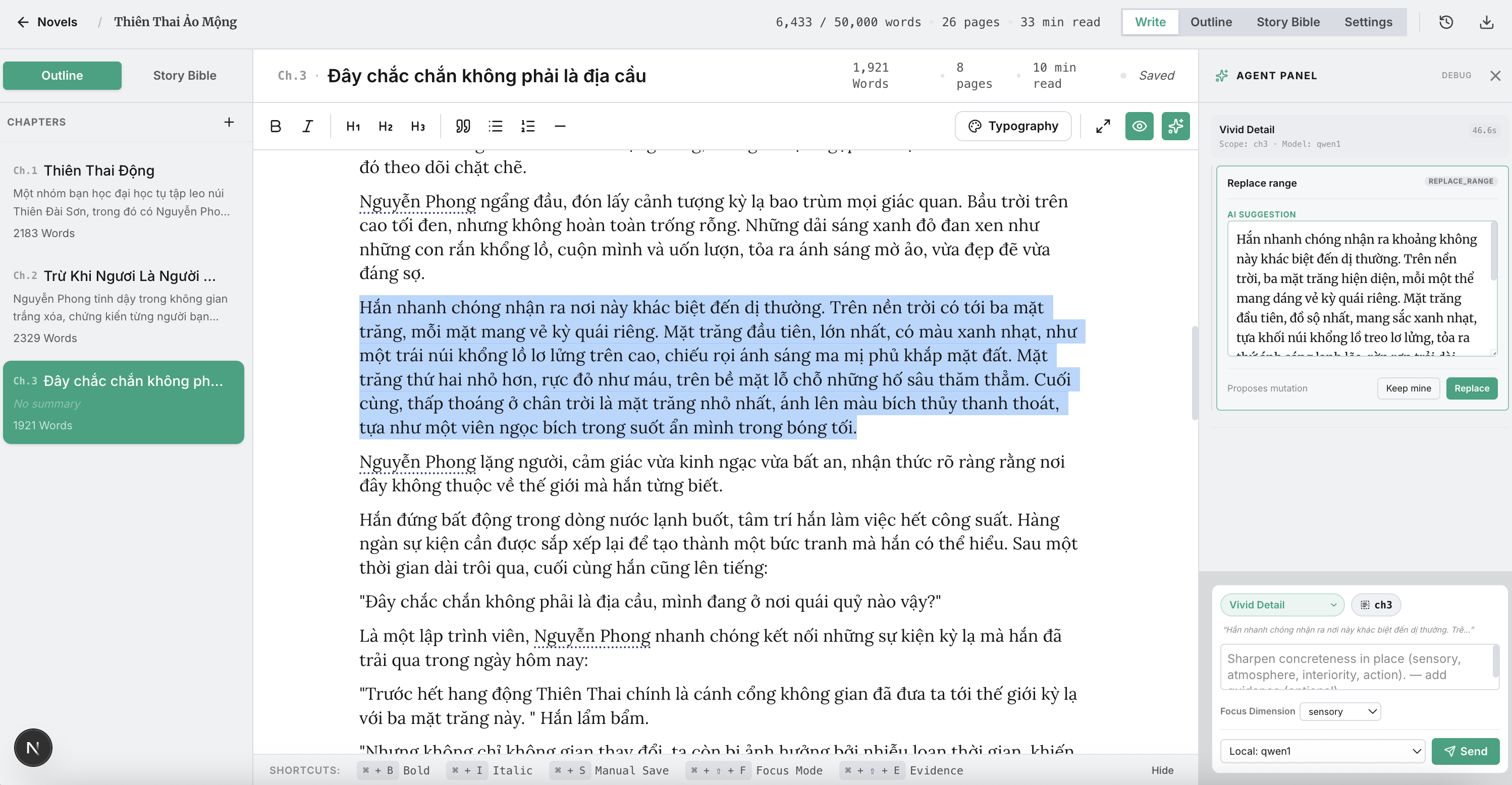Expand editor to fullscreen focus mode
The width and height of the screenshot is (1512, 785).
(1103, 126)
